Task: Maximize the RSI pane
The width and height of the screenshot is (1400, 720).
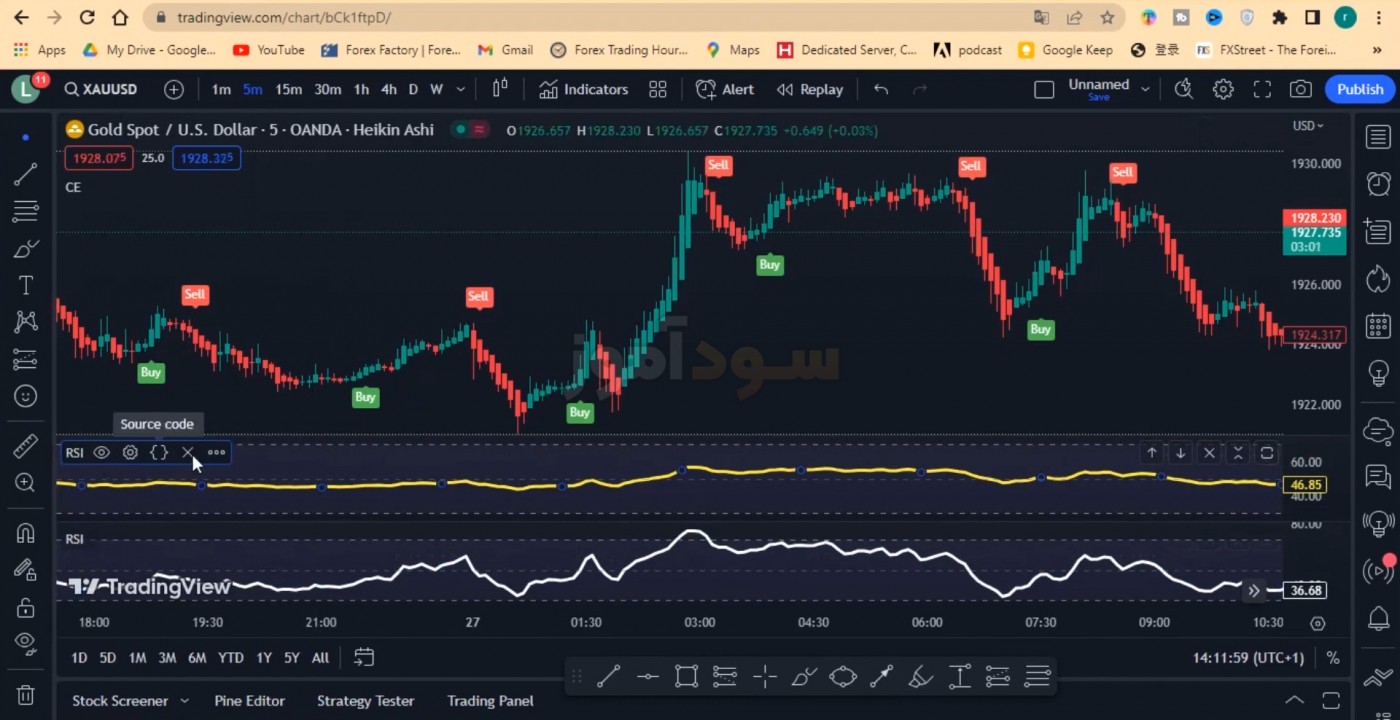Action: coord(1267,453)
